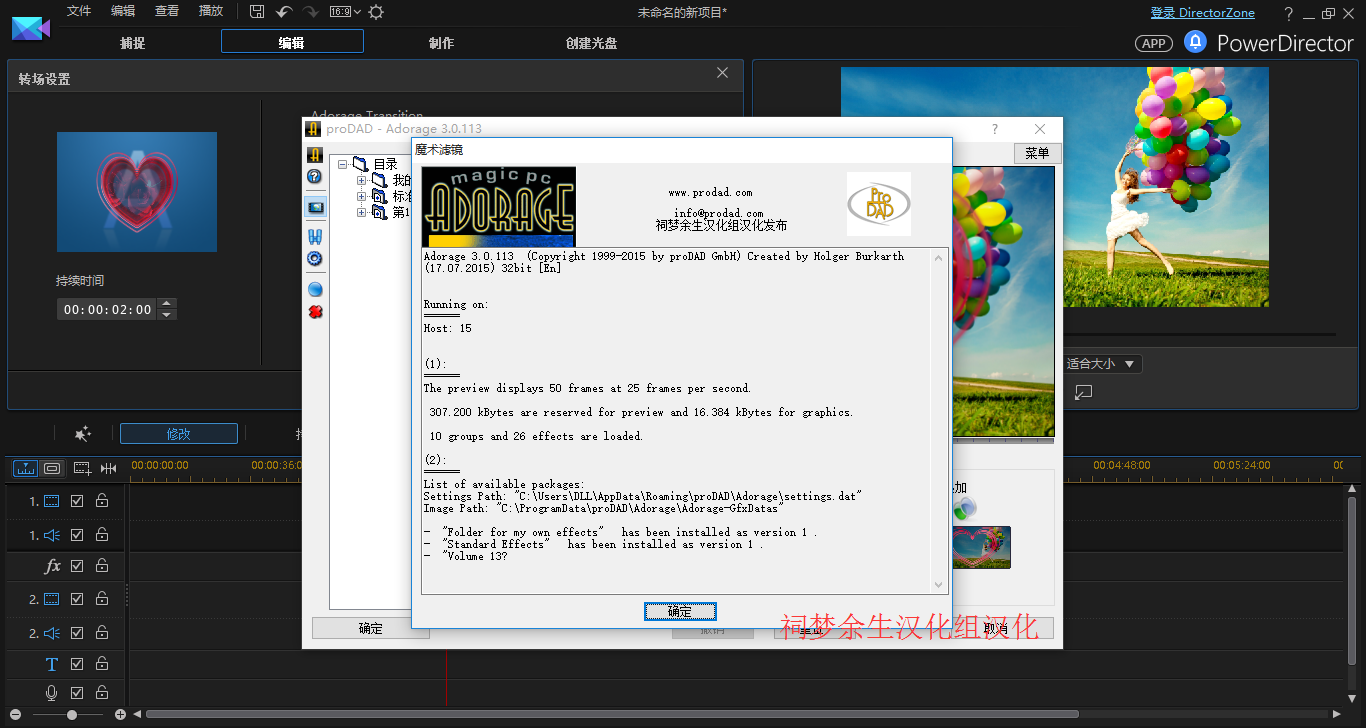Image resolution: width=1366 pixels, height=728 pixels.
Task: Click the info text vertical scrollbar
Action: (939, 420)
